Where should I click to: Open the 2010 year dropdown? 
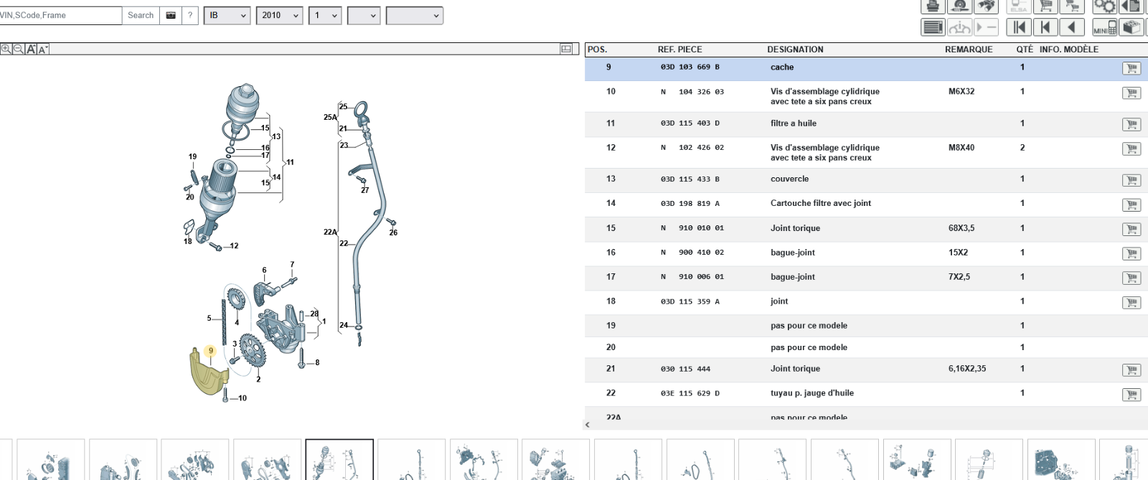tap(280, 15)
